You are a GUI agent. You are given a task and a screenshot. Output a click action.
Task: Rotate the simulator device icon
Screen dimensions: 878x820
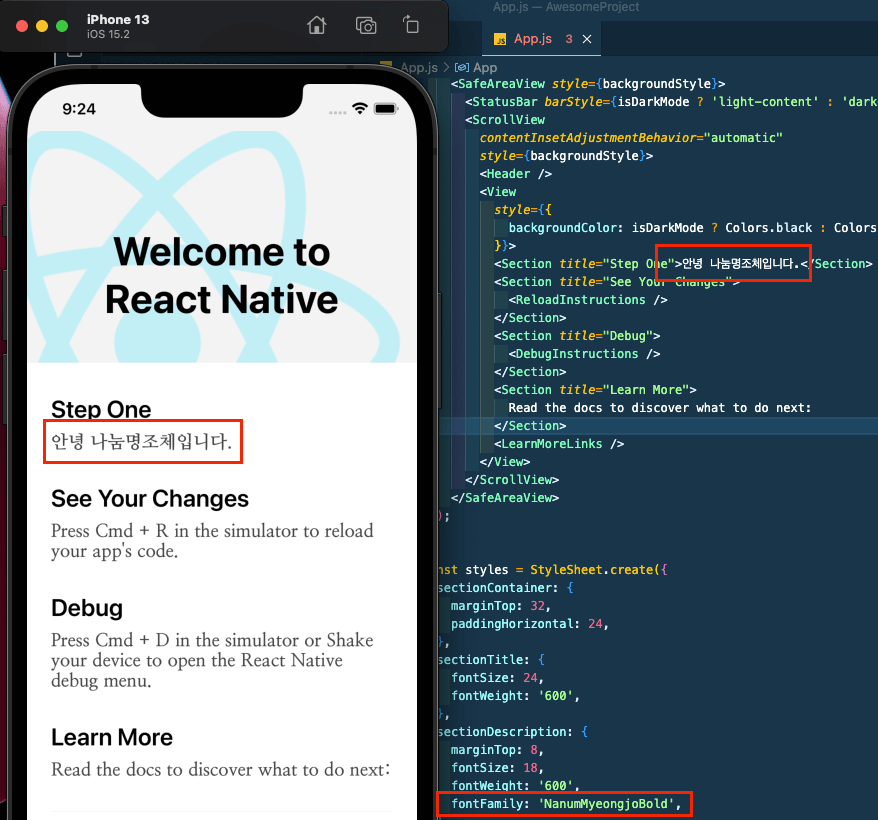411,25
